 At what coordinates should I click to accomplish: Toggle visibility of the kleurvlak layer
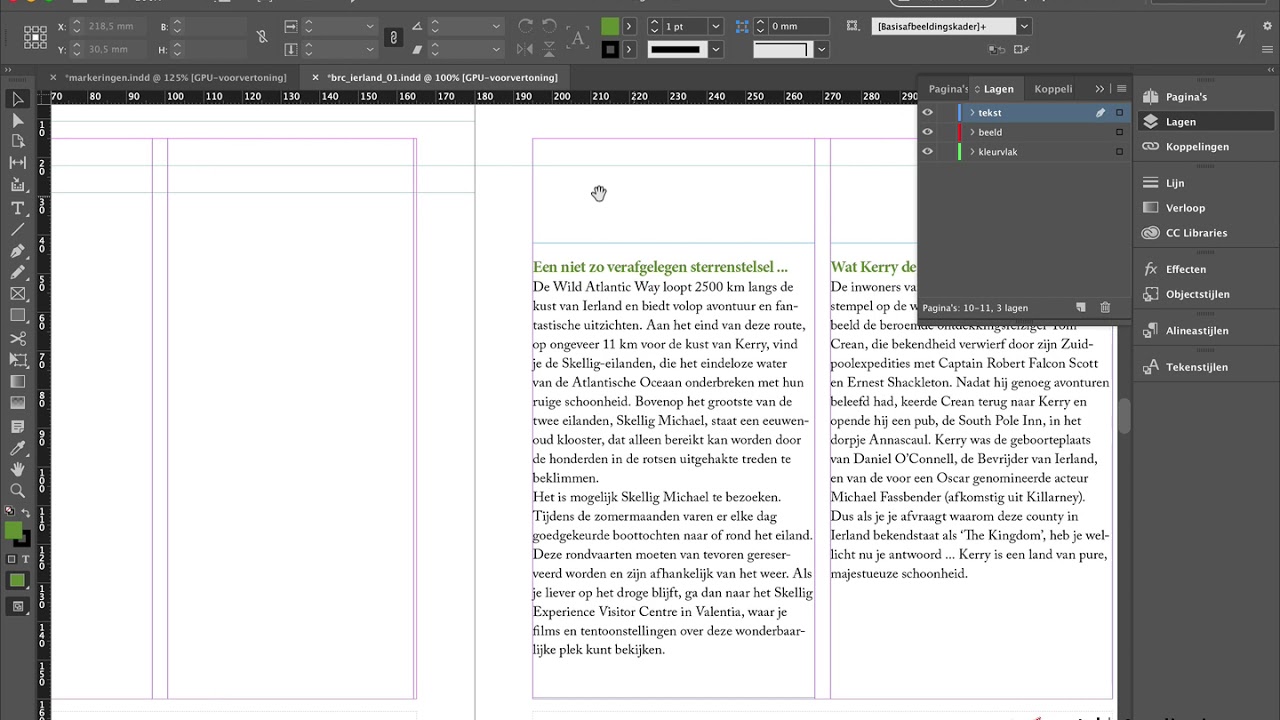point(927,152)
